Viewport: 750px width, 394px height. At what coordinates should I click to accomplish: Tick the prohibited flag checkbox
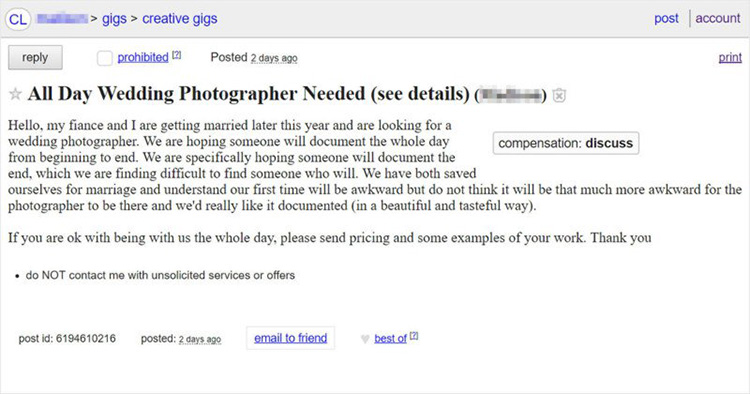click(105, 58)
